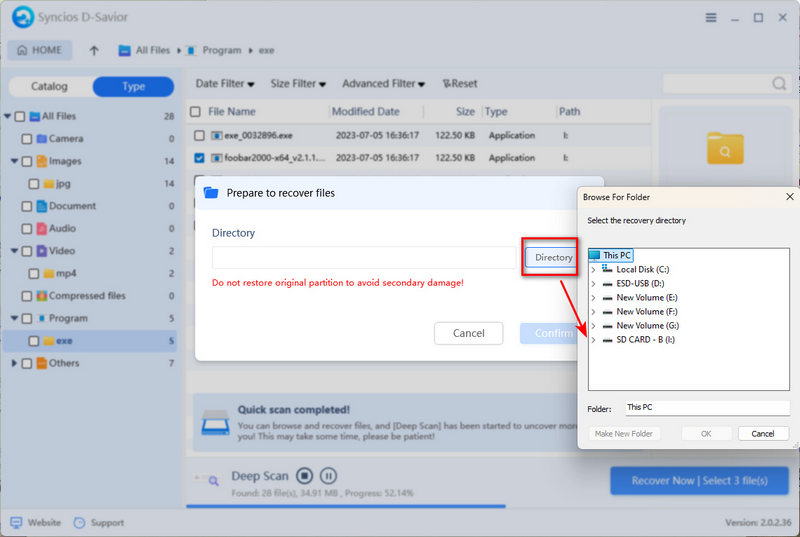Check the jpg checkbox

click(x=34, y=184)
